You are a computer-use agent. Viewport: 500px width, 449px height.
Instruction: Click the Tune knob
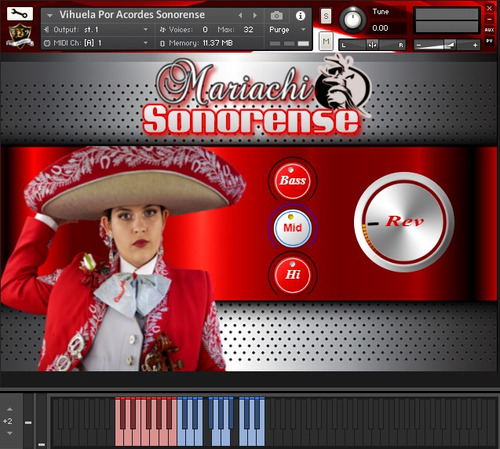pos(353,19)
